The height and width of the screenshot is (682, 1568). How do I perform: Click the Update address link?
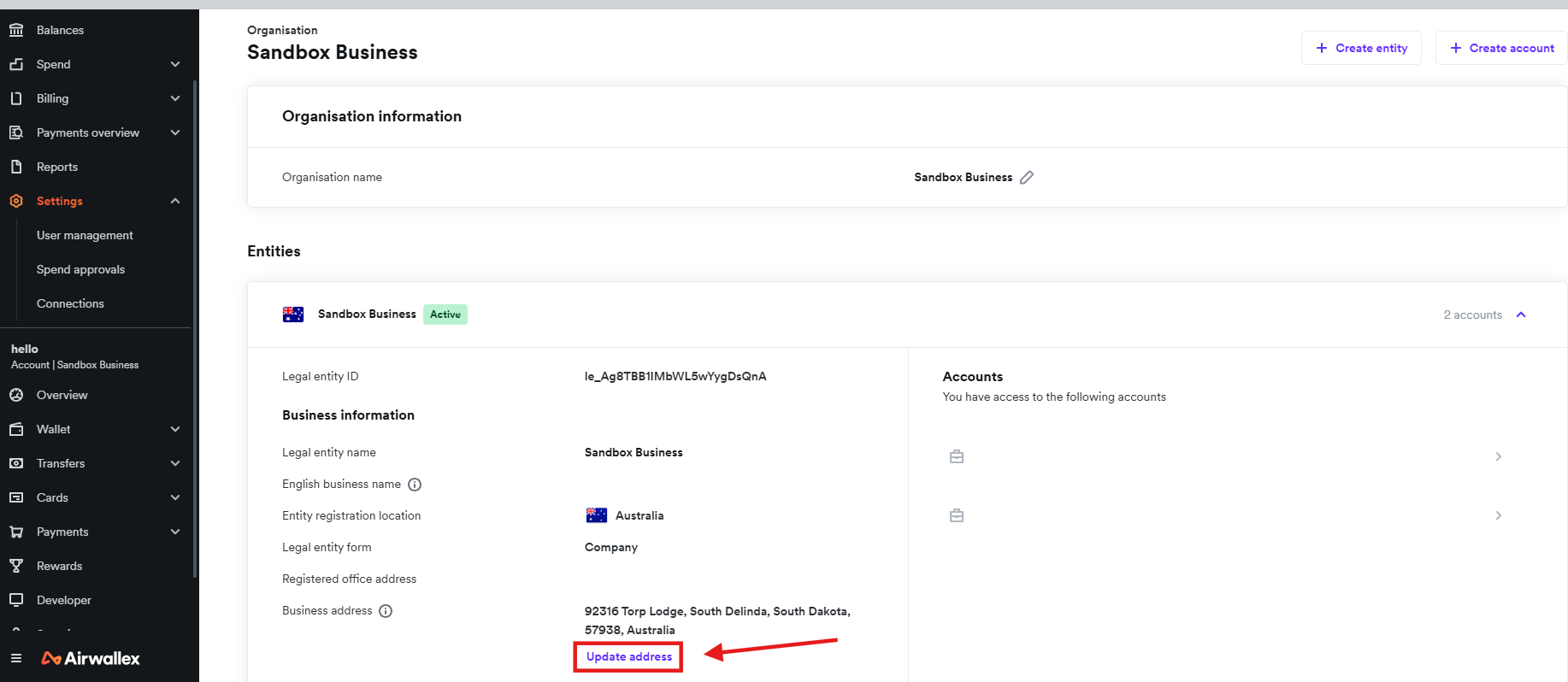629,656
